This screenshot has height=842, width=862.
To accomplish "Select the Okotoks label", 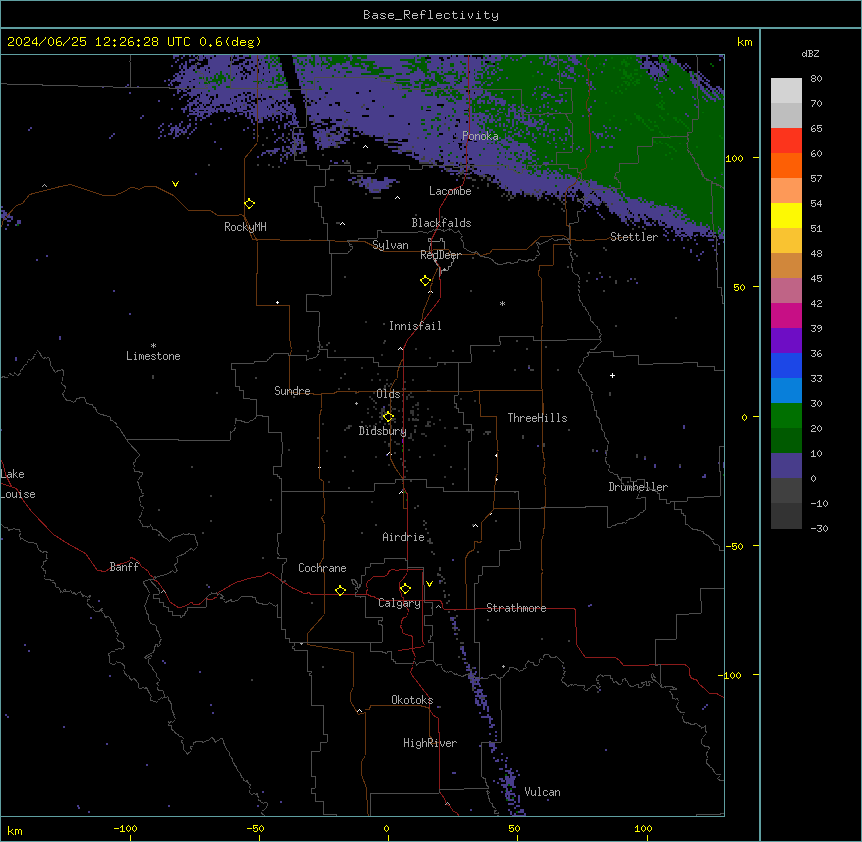I will click(412, 700).
